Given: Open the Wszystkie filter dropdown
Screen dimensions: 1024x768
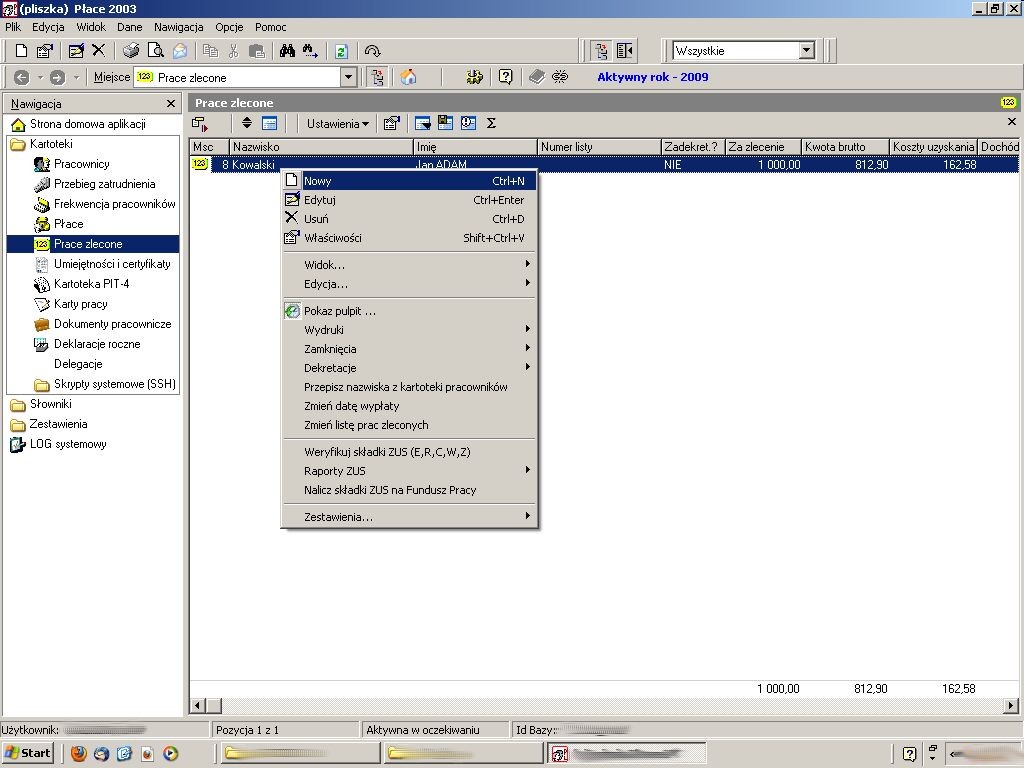Looking at the screenshot, I should click(807, 50).
